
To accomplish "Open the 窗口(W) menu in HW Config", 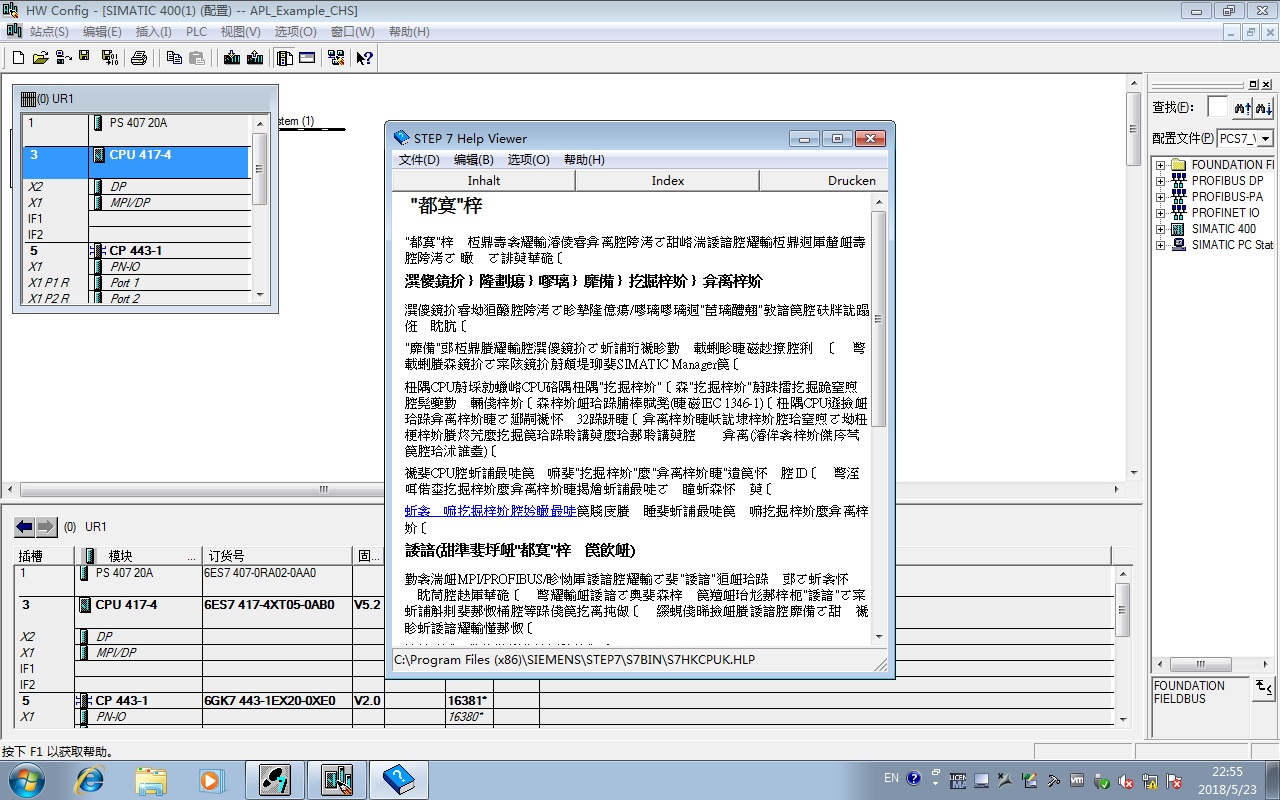I will point(352,32).
